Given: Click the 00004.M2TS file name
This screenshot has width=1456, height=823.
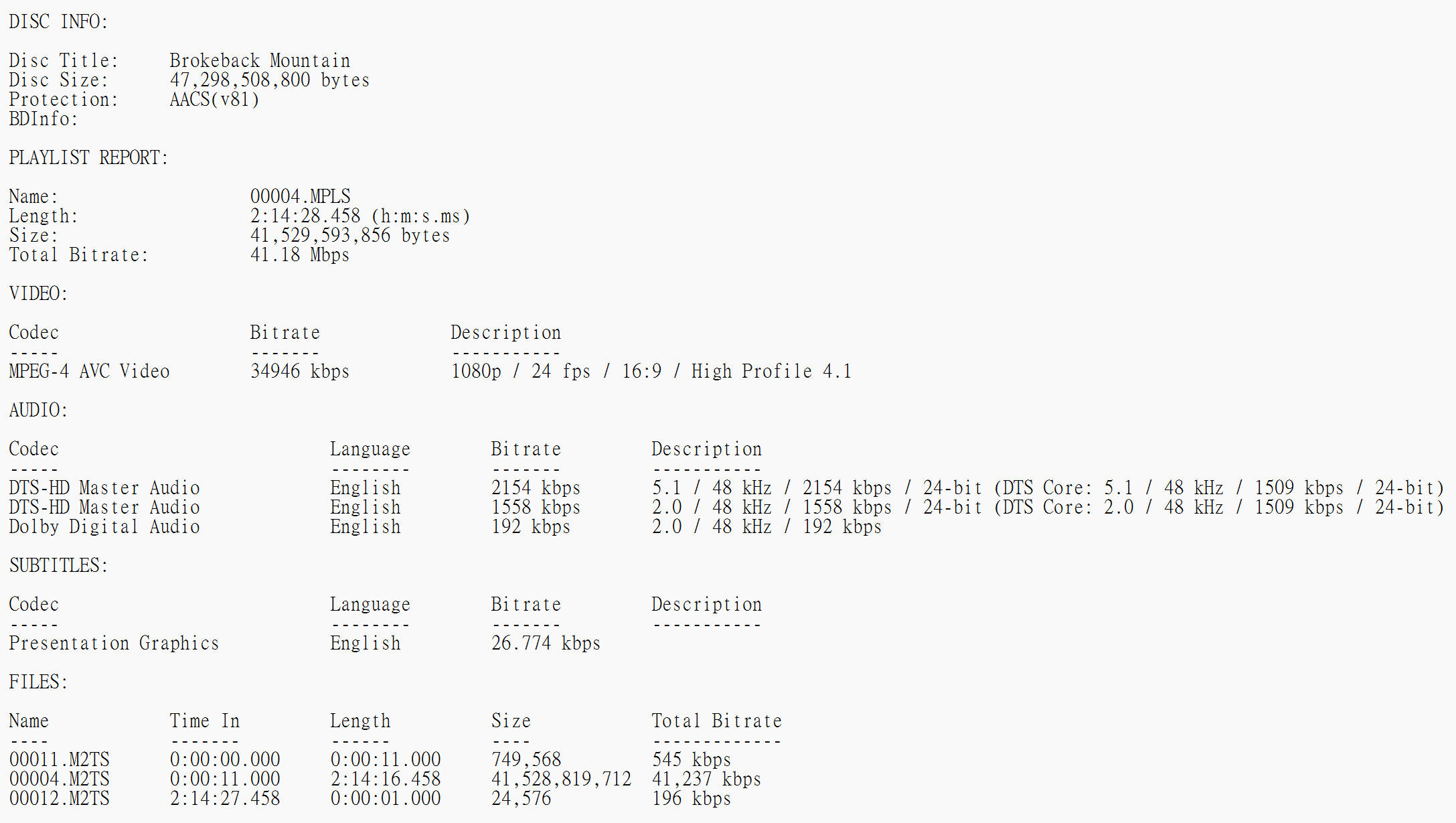Looking at the screenshot, I should pos(60,779).
